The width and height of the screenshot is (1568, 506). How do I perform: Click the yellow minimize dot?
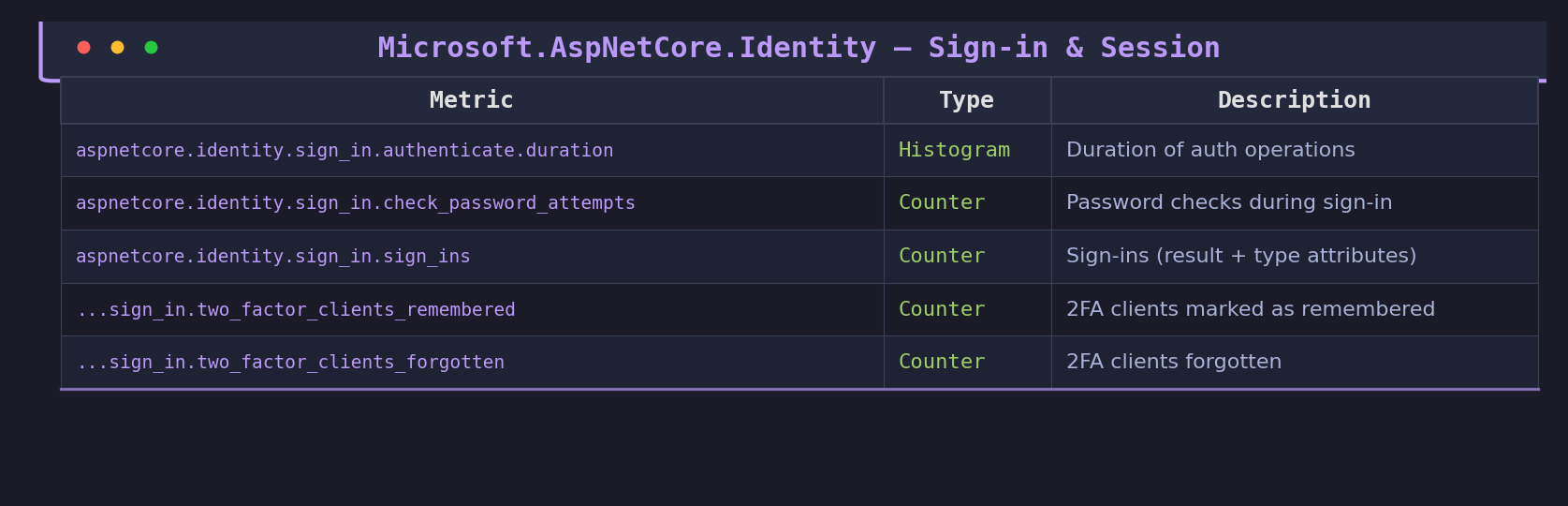click(x=117, y=48)
